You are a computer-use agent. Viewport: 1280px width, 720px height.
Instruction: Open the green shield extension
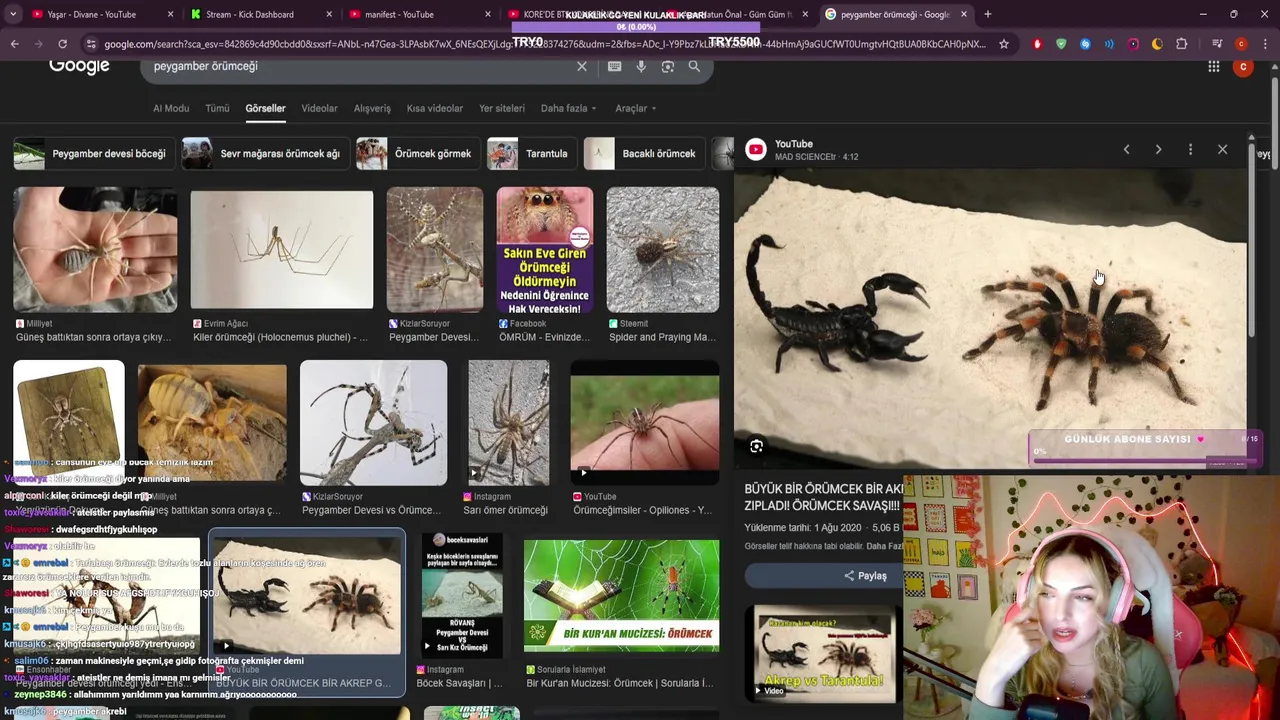pos(1061,44)
